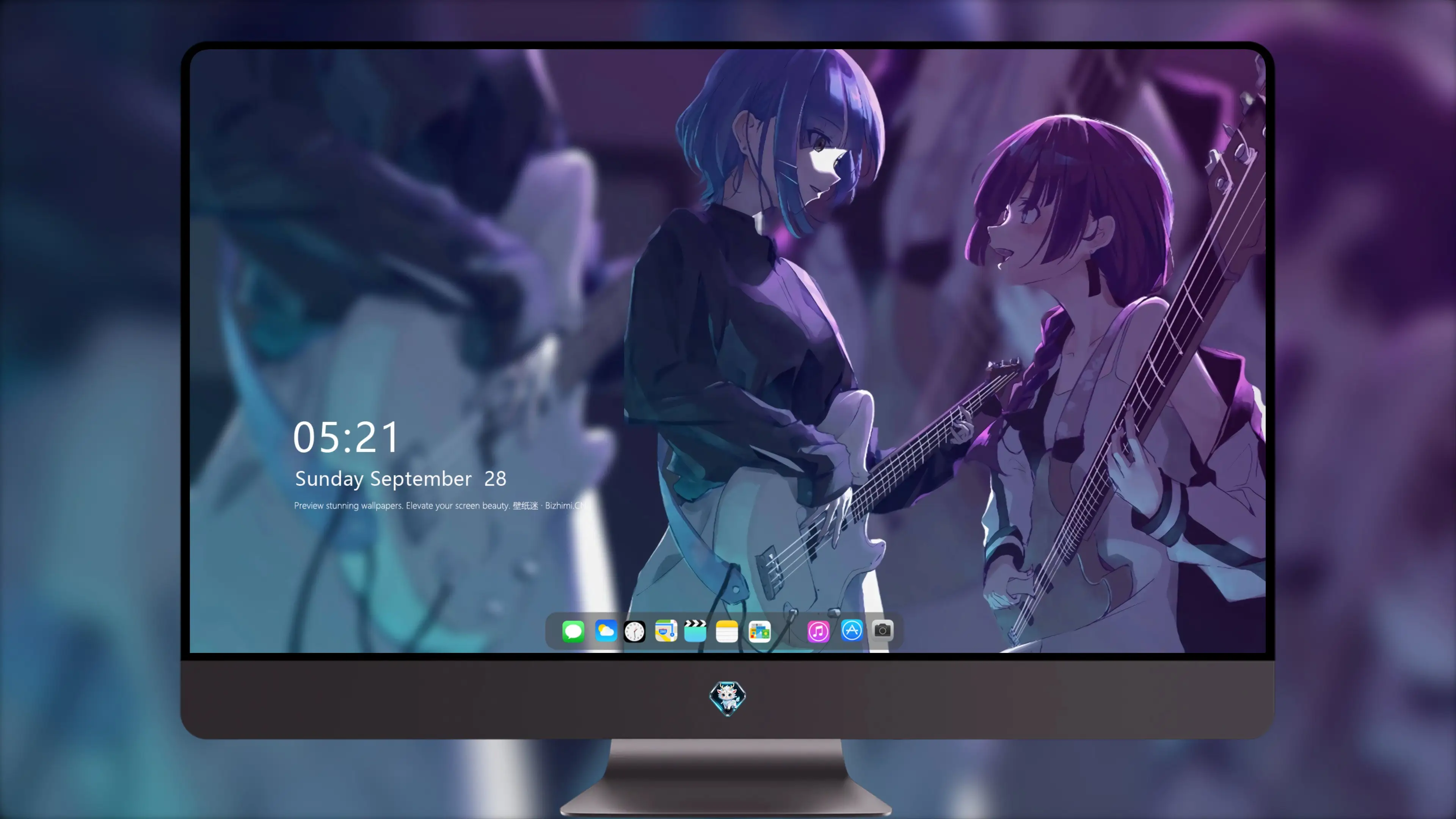Click the 'Preview stunning wallpapers' caption text
Screen dimensions: 1456x819
[x=440, y=505]
